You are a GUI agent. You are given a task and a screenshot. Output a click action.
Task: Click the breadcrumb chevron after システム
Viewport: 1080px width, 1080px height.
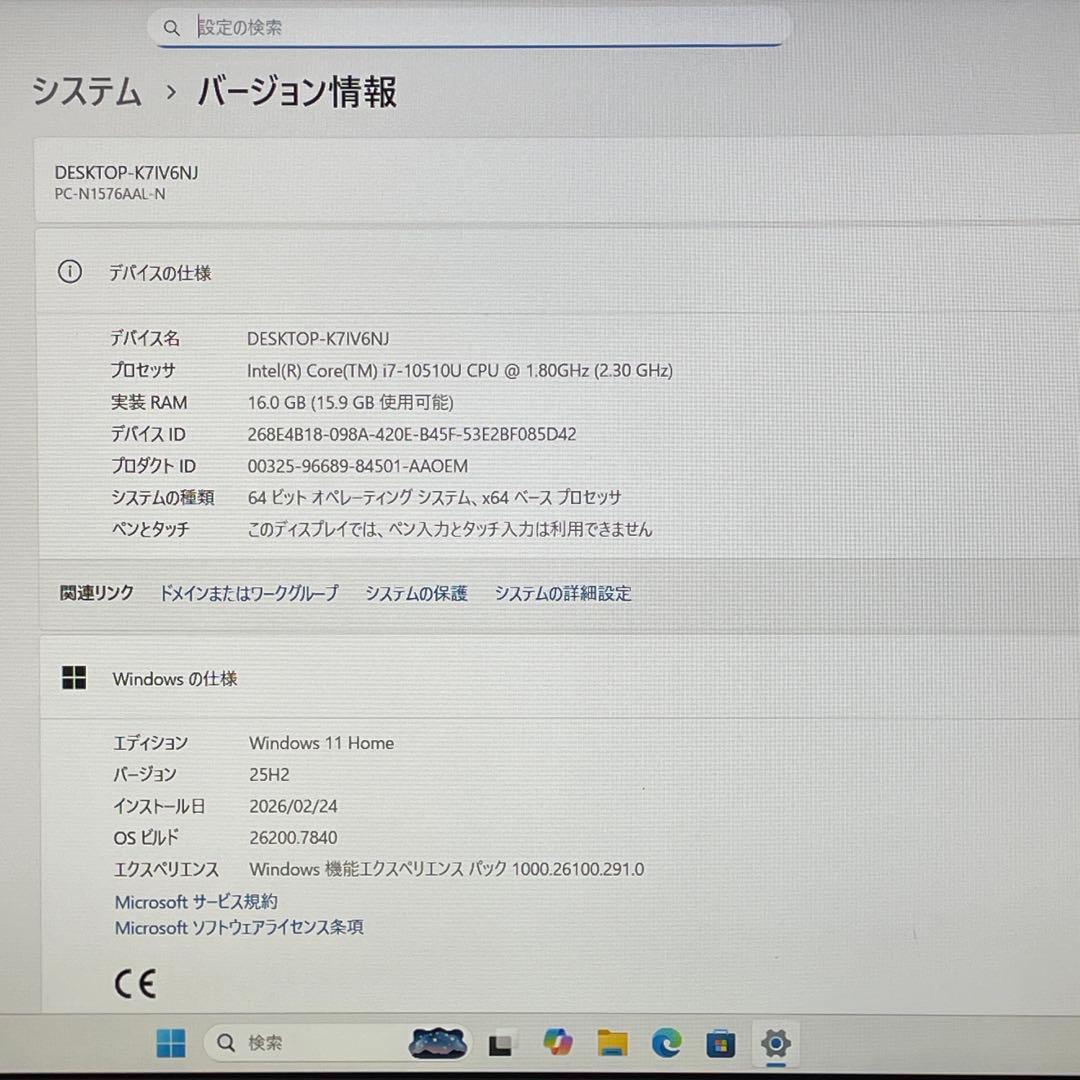click(x=171, y=92)
